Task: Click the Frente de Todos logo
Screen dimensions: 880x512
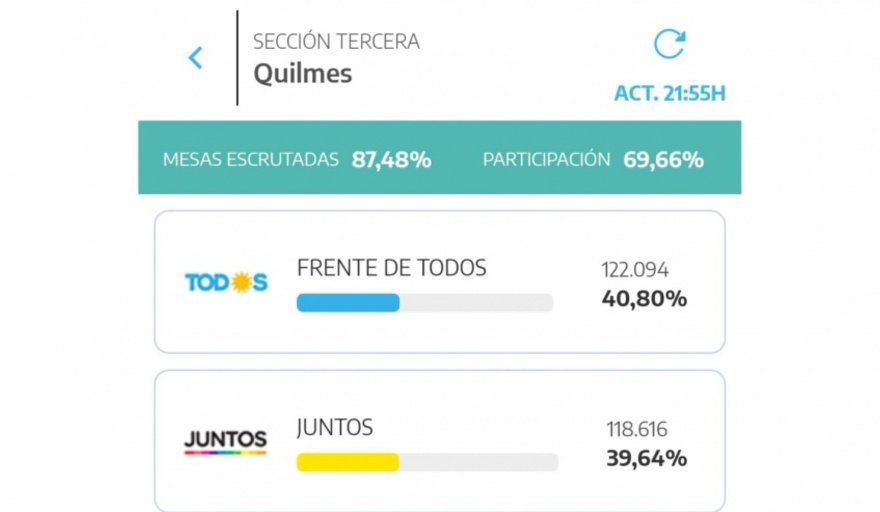Action: 226,283
